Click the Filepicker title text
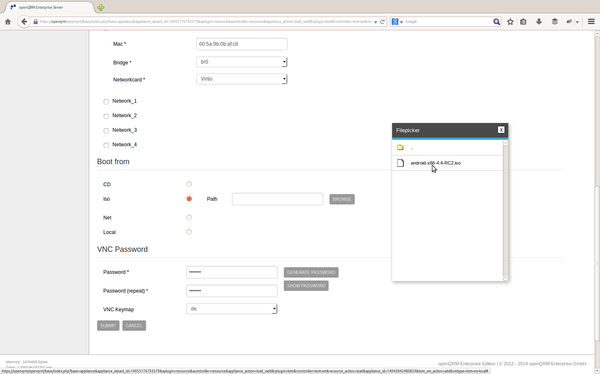This screenshot has height=374, width=600. tap(408, 131)
